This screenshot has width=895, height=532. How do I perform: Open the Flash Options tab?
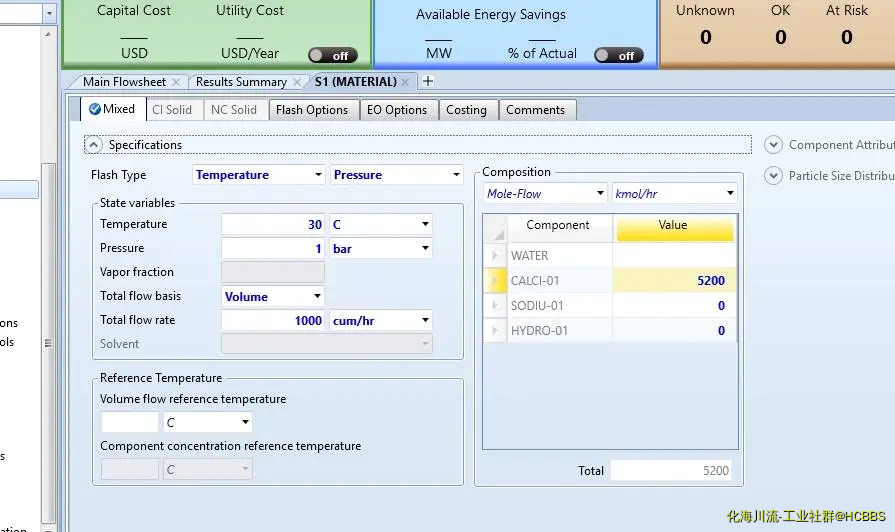tap(312, 110)
